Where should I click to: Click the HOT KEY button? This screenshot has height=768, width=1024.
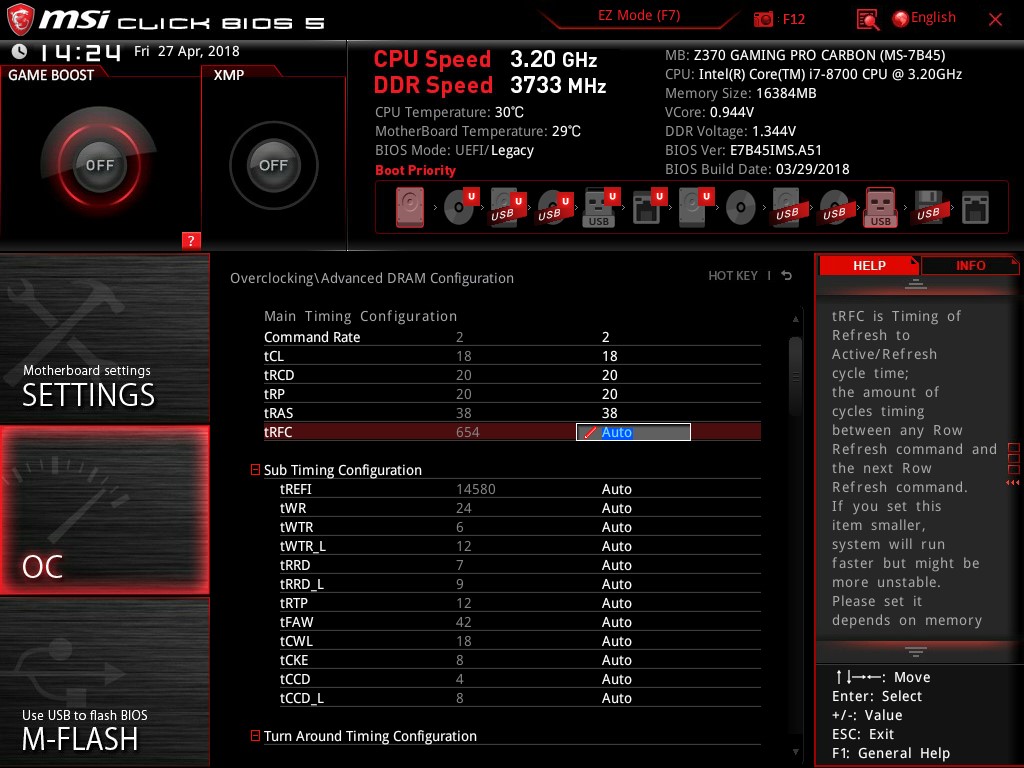(x=733, y=276)
